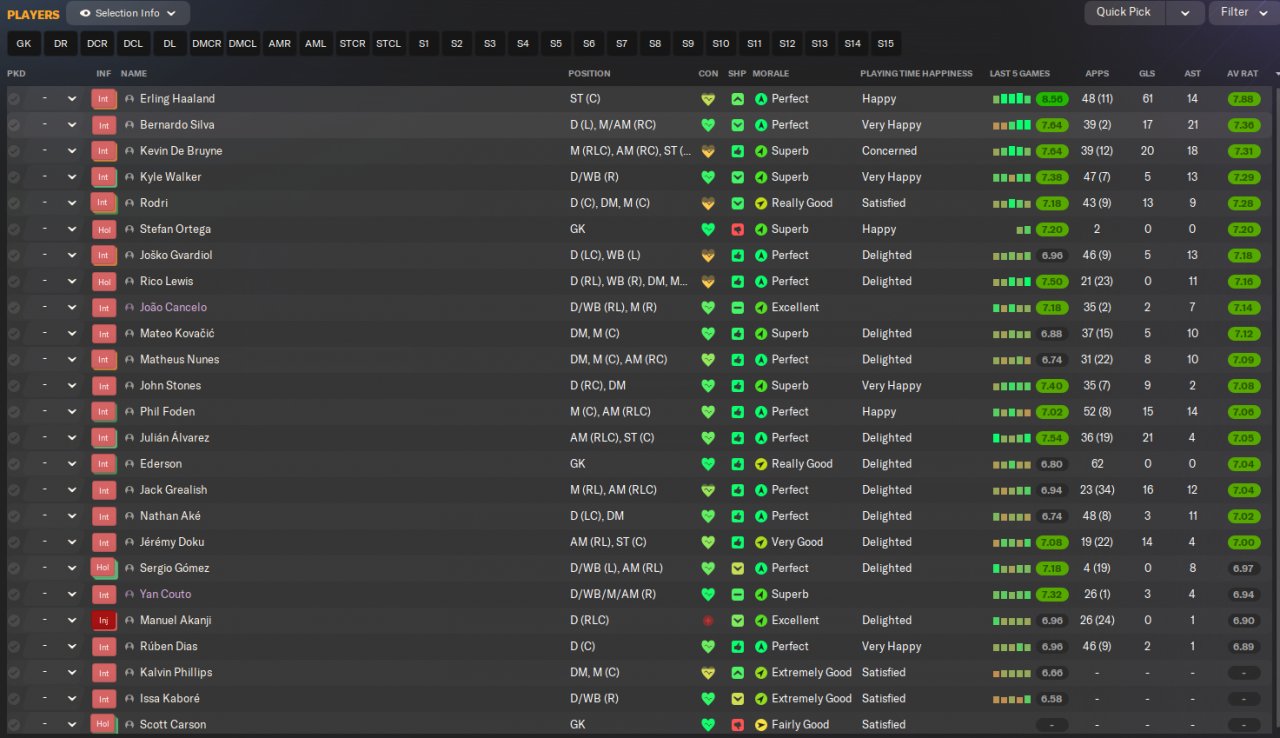1280x738 pixels.
Task: Toggle the picked circle for Erling Haaland
Action: click(x=14, y=99)
